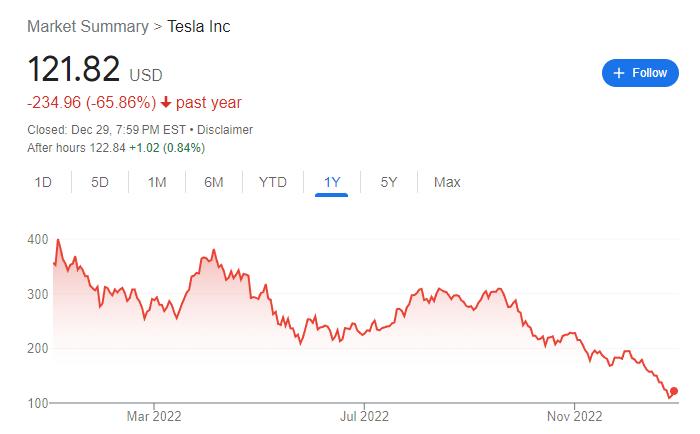Click the Disclaimer link
The image size is (700, 434).
[x=224, y=130]
